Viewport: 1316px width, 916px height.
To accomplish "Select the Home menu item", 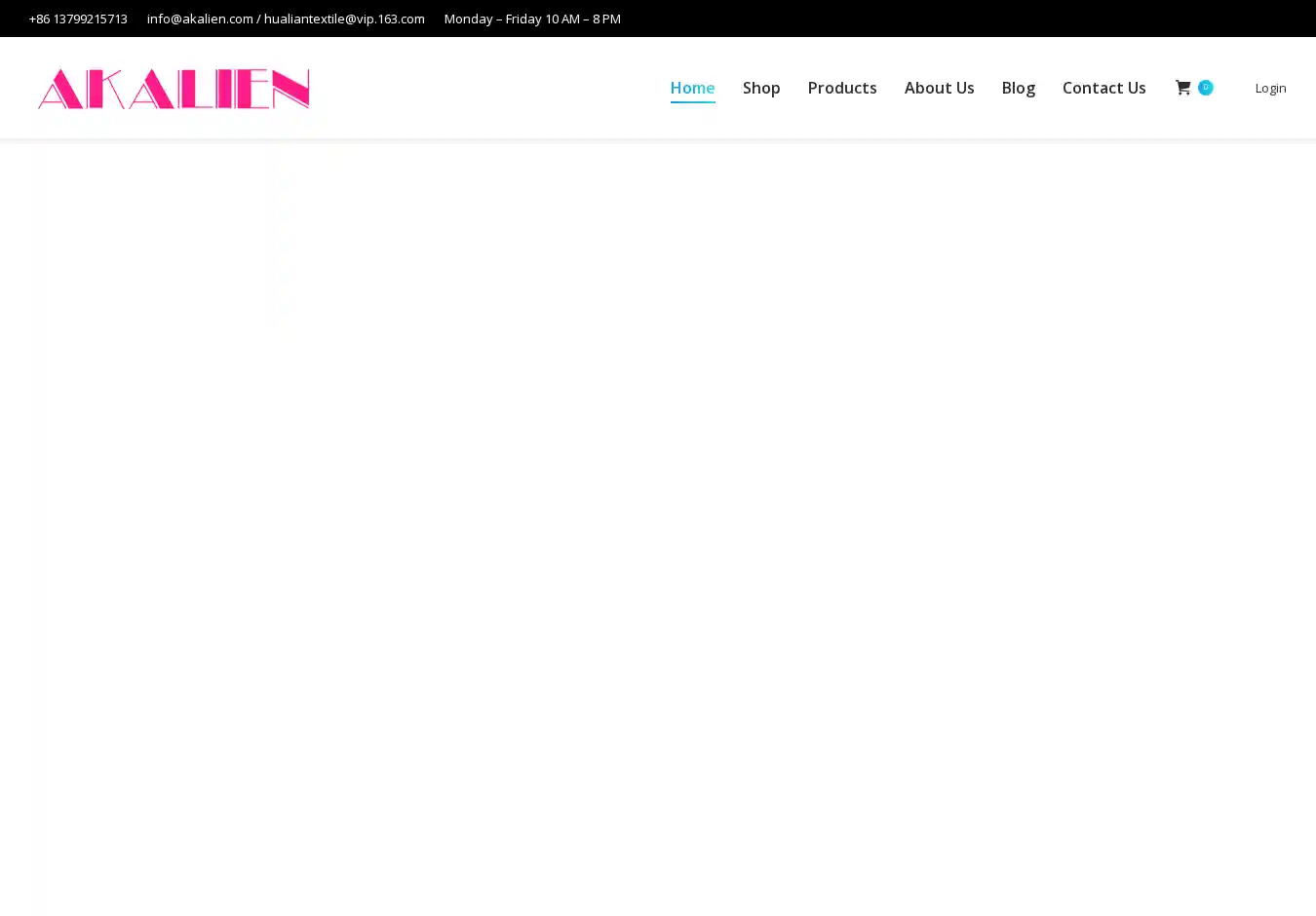I will pyautogui.click(x=692, y=88).
